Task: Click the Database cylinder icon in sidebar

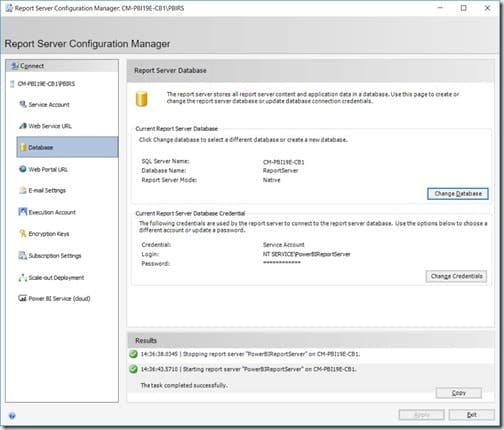Action: 23,147
